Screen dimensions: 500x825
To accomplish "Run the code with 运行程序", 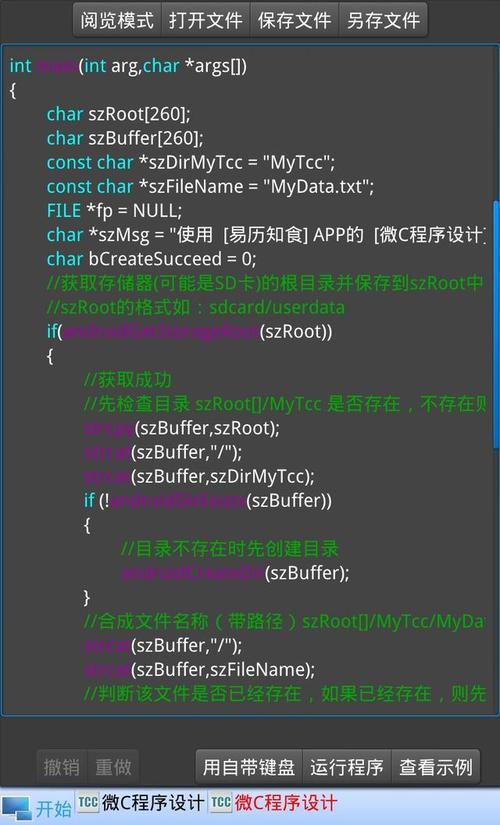I will [x=347, y=767].
